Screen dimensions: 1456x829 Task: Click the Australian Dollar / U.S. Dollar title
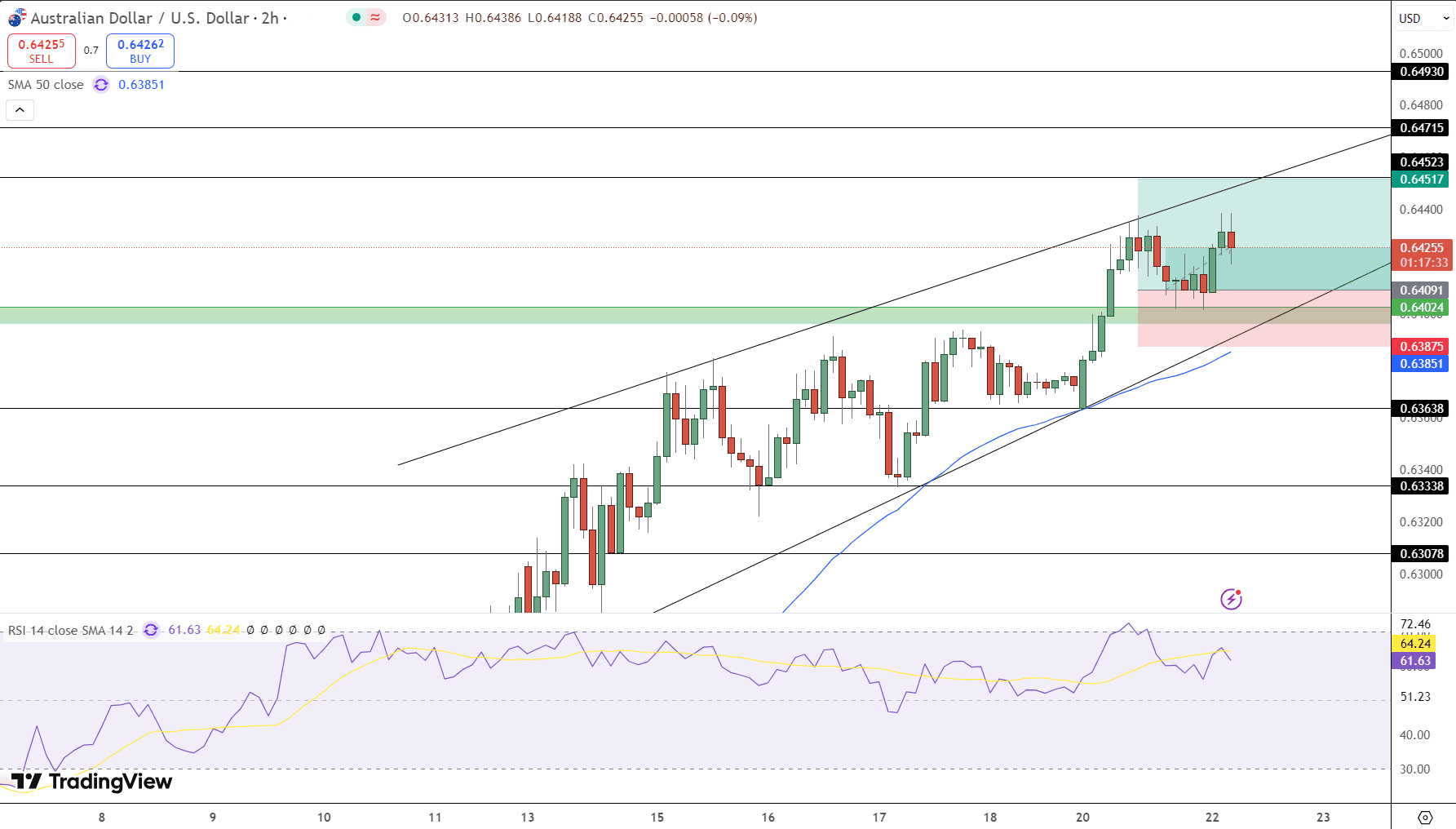pyautogui.click(x=139, y=18)
